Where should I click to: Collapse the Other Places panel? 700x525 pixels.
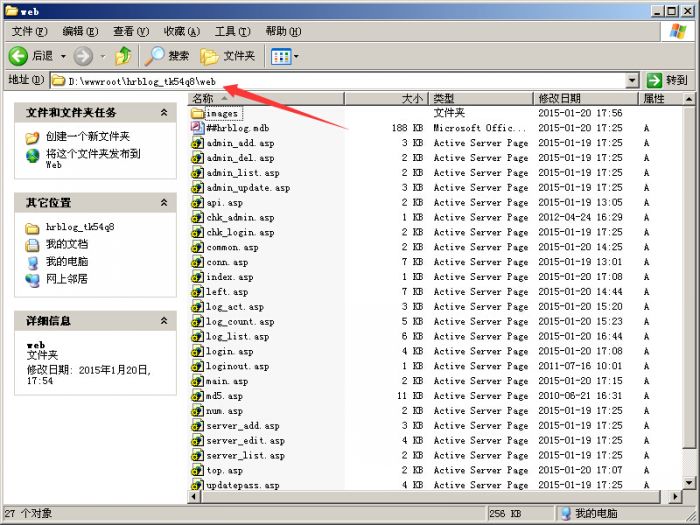coord(164,203)
